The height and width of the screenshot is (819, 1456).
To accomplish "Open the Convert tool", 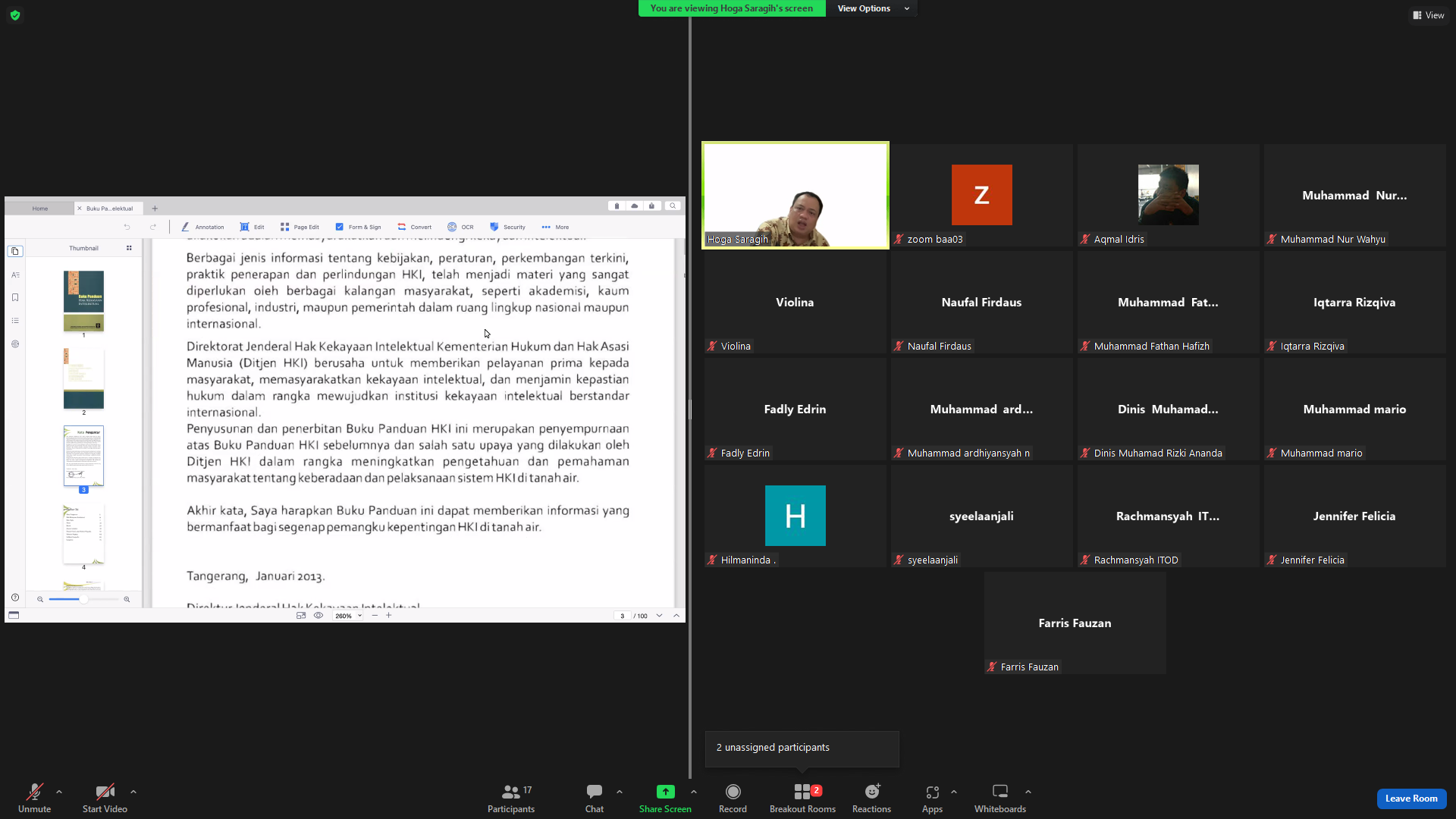I will pyautogui.click(x=414, y=227).
